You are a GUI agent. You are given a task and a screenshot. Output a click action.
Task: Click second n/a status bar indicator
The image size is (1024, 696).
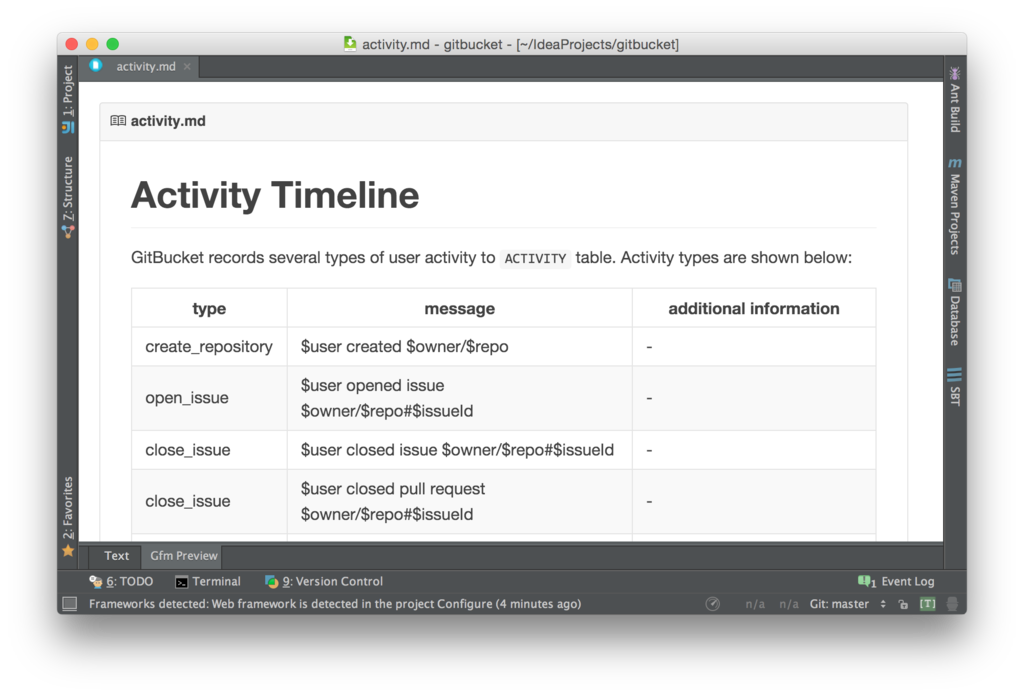point(789,604)
